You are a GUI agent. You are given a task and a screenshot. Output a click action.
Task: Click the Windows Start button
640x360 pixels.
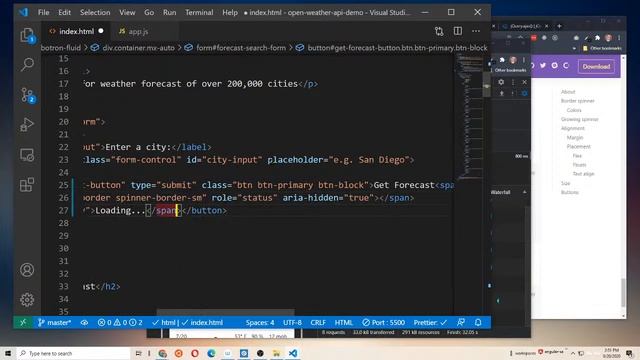click(x=8, y=353)
